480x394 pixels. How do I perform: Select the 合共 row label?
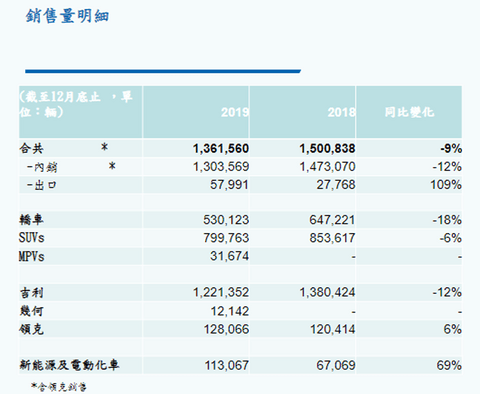(x=32, y=149)
